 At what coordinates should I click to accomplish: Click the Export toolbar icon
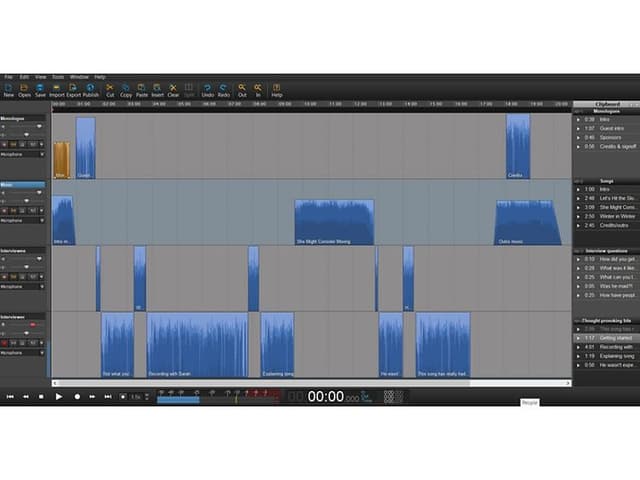(x=73, y=91)
